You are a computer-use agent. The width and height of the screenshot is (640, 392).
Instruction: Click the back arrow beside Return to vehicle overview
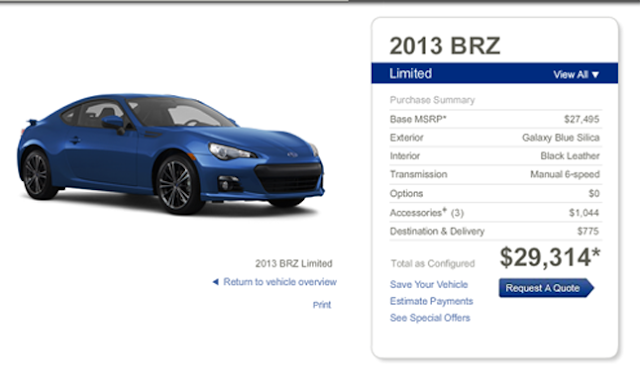(216, 282)
